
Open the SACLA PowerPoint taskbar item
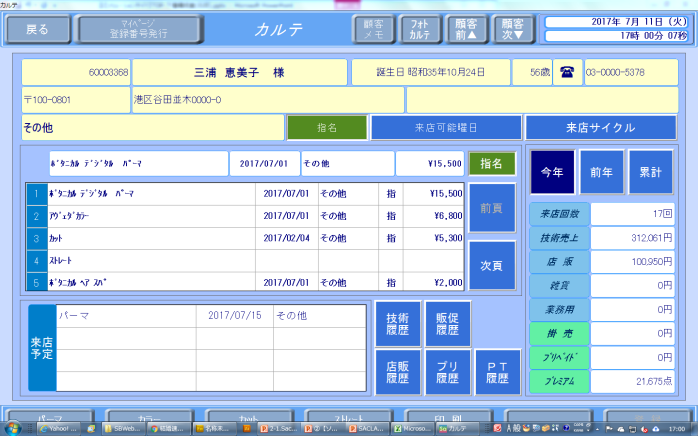[x=368, y=428]
